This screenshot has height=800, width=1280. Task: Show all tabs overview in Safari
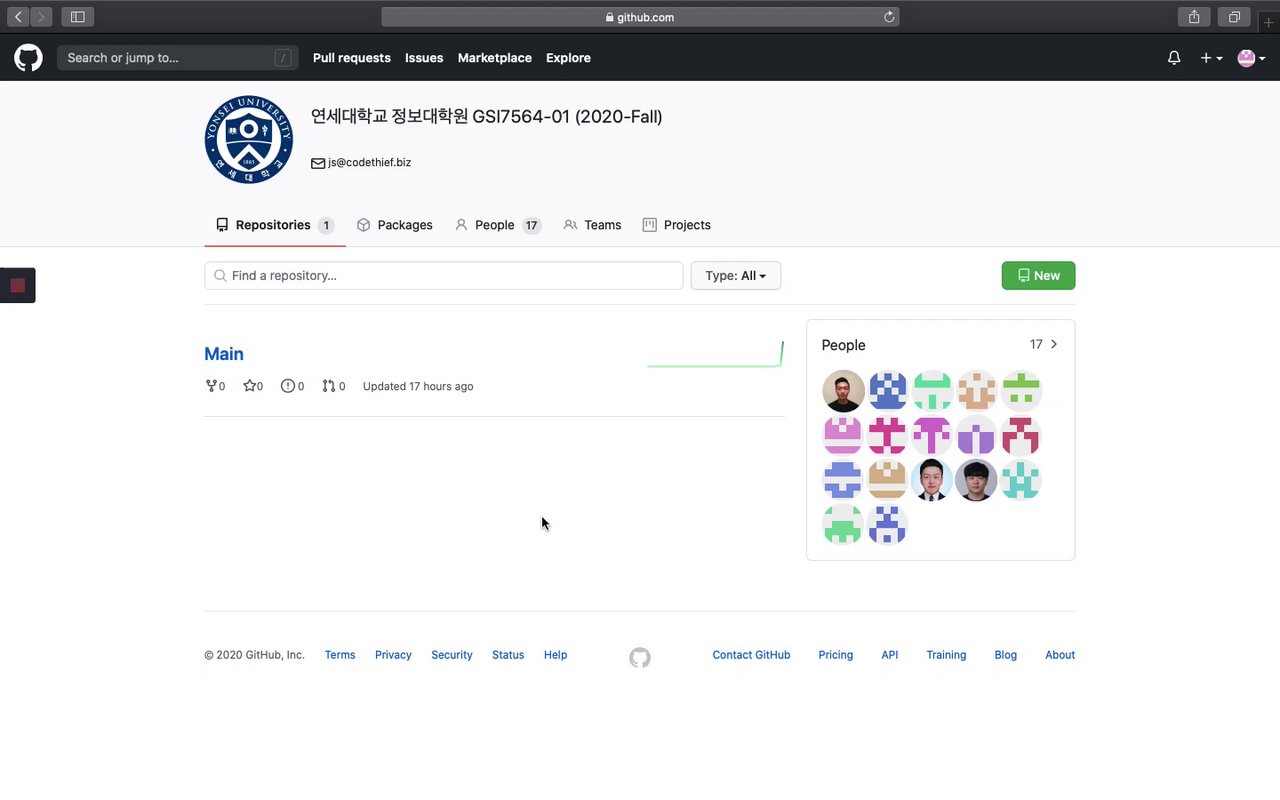coord(1234,17)
